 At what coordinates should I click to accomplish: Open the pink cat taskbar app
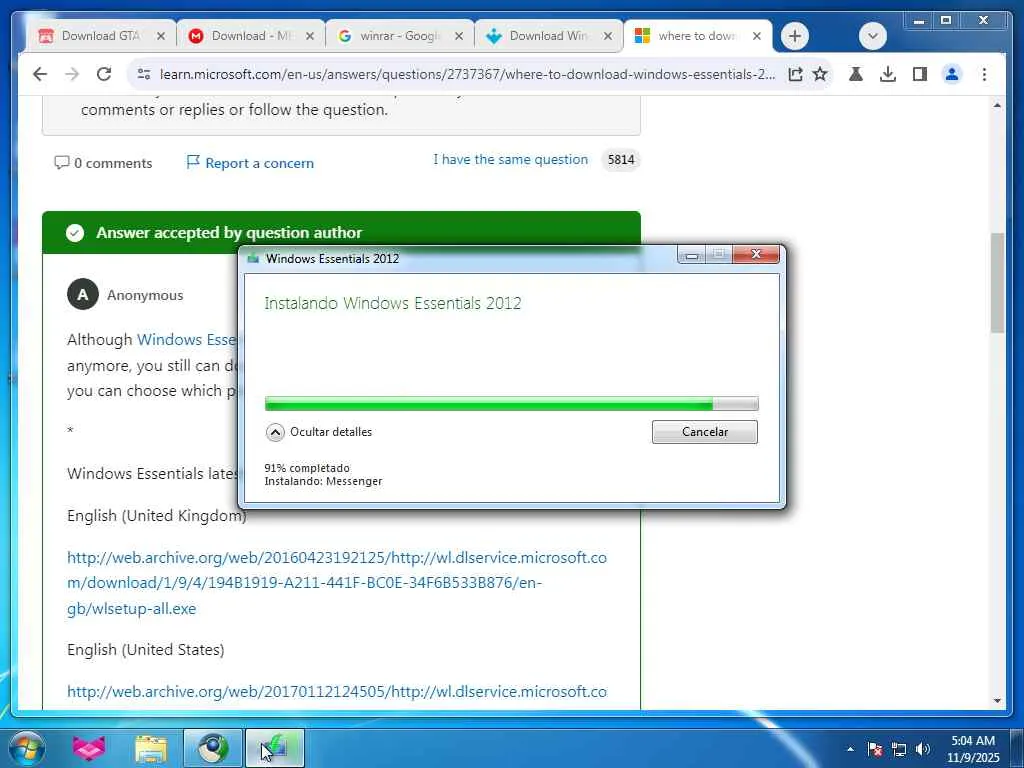[89, 748]
